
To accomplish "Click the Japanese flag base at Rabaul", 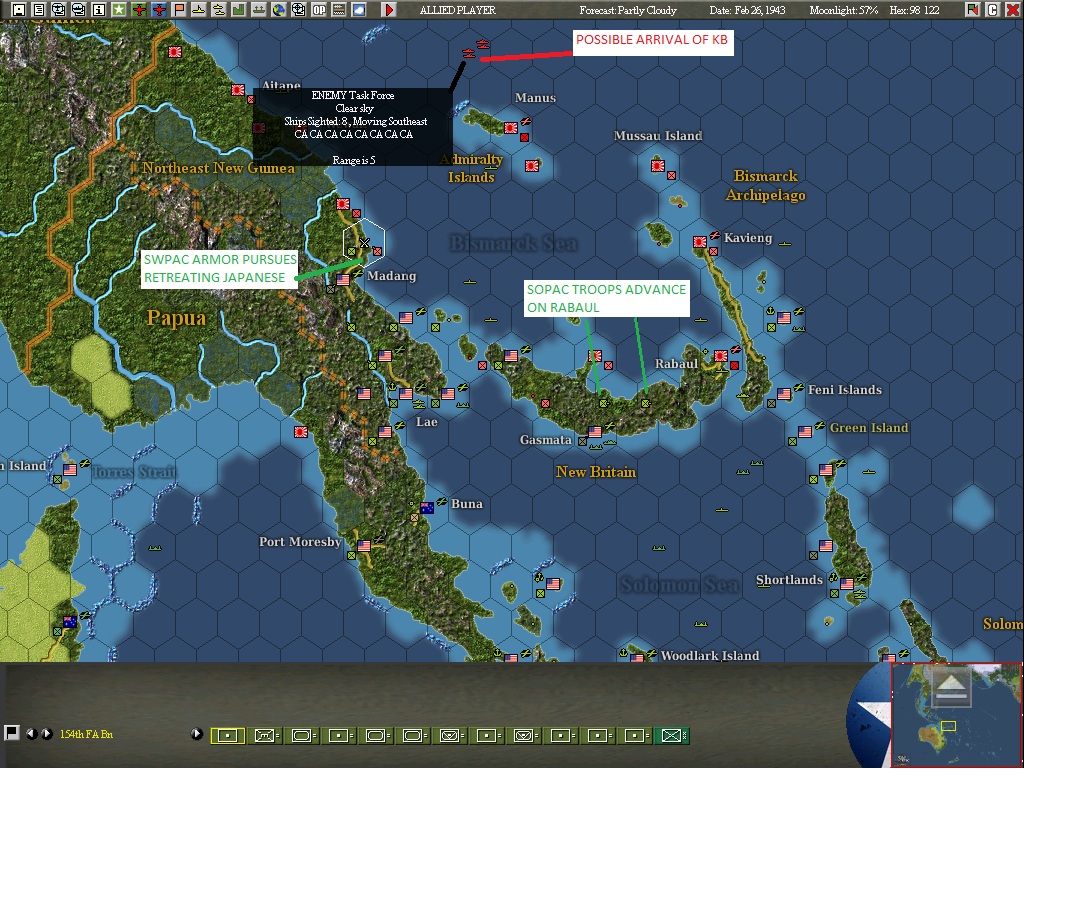I will pyautogui.click(x=720, y=356).
